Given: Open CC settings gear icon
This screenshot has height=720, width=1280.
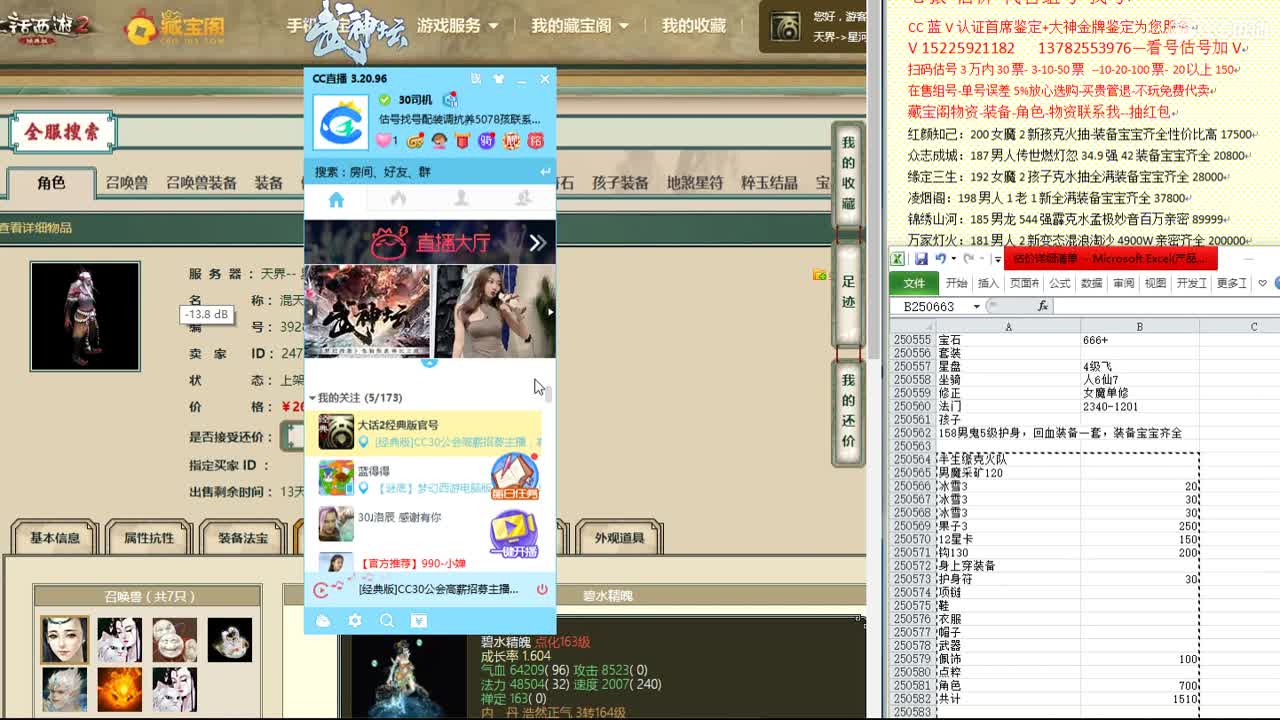Looking at the screenshot, I should coord(355,621).
